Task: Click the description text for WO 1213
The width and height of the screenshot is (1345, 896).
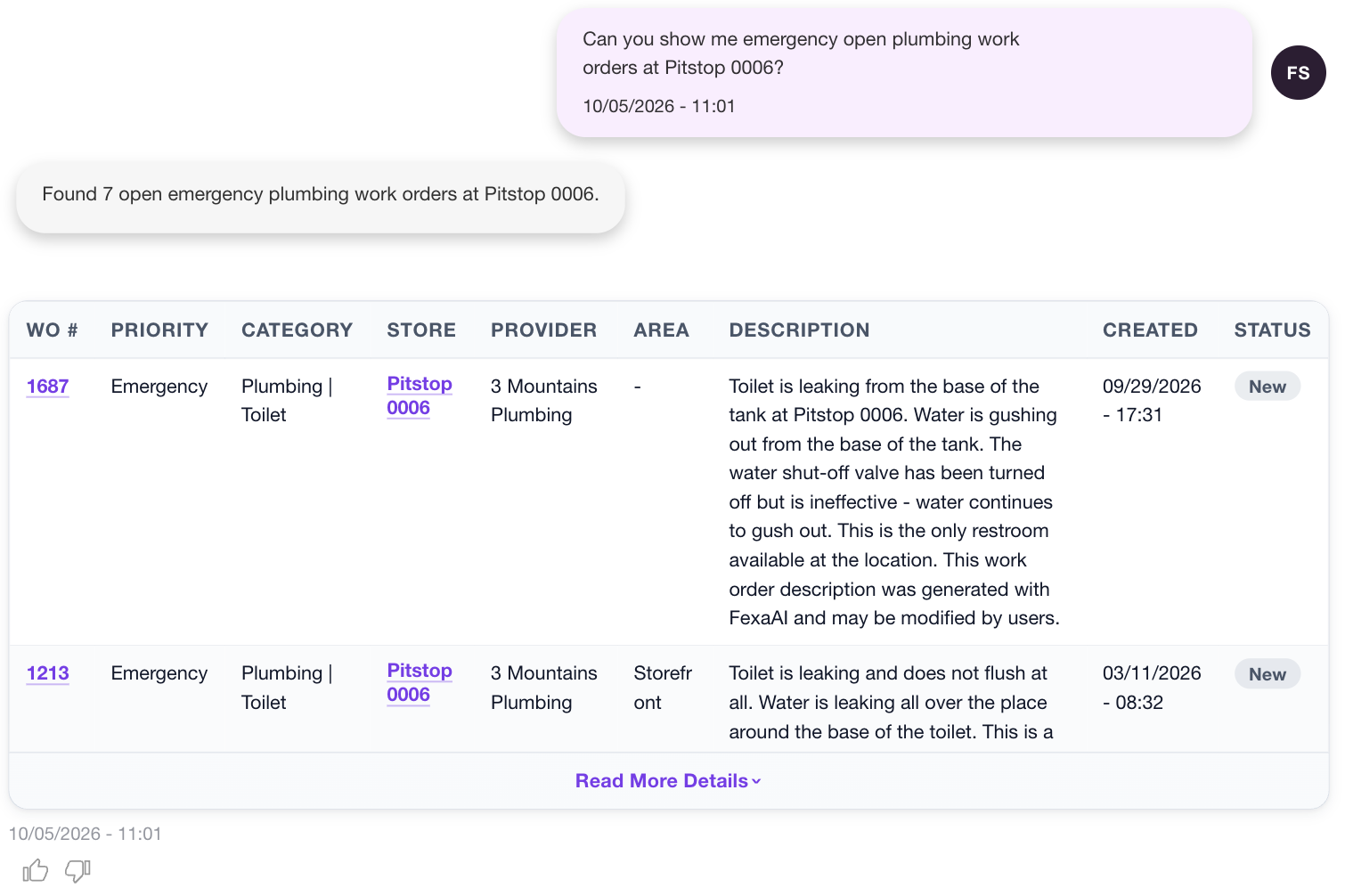Action: [x=891, y=703]
